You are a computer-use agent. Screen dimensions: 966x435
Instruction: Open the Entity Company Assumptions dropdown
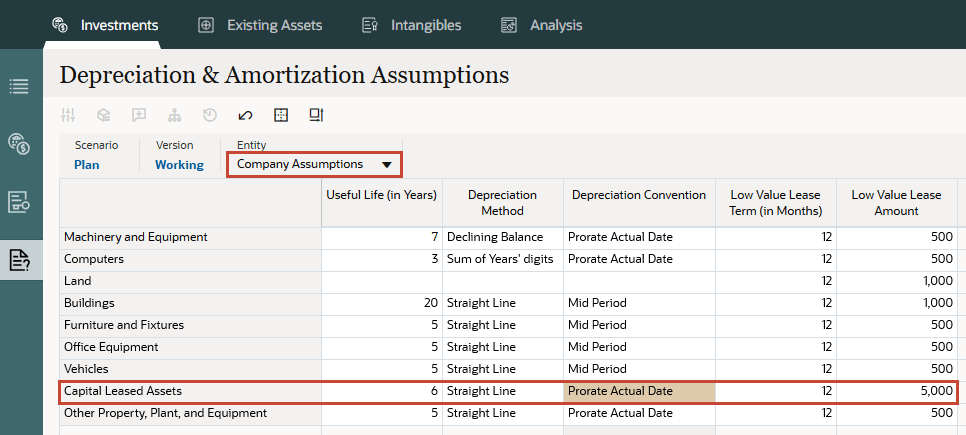(x=314, y=164)
